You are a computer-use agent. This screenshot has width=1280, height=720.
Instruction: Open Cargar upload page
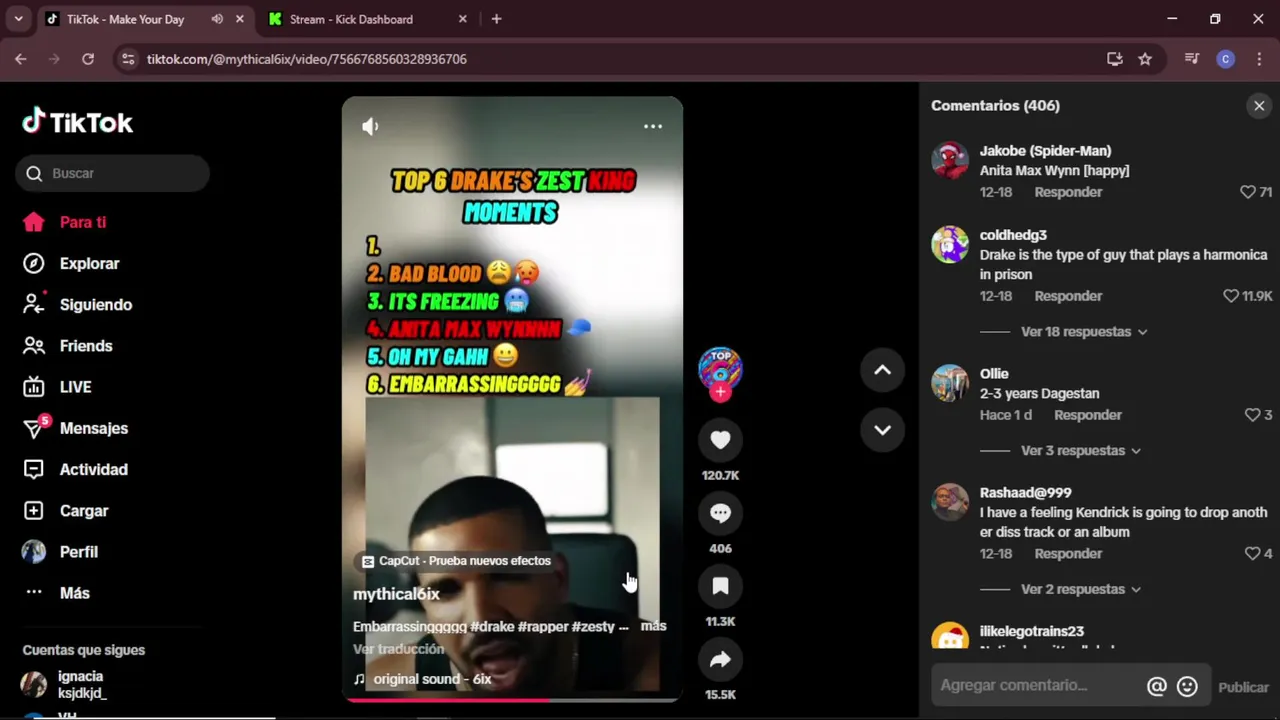tap(65, 510)
